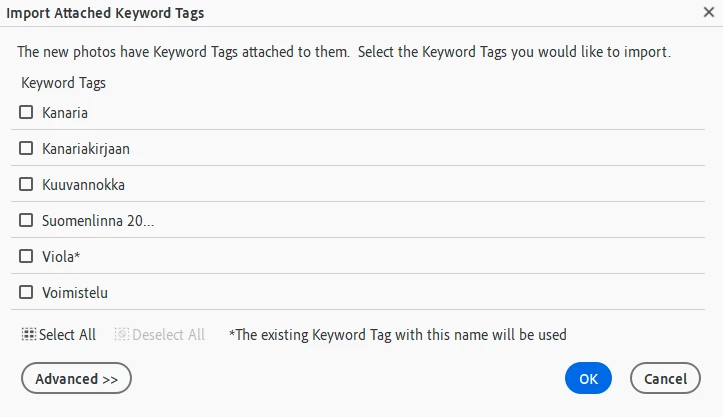Screen dimensions: 723x417
Task: Confirm the import with the OK button
Action: click(x=588, y=379)
